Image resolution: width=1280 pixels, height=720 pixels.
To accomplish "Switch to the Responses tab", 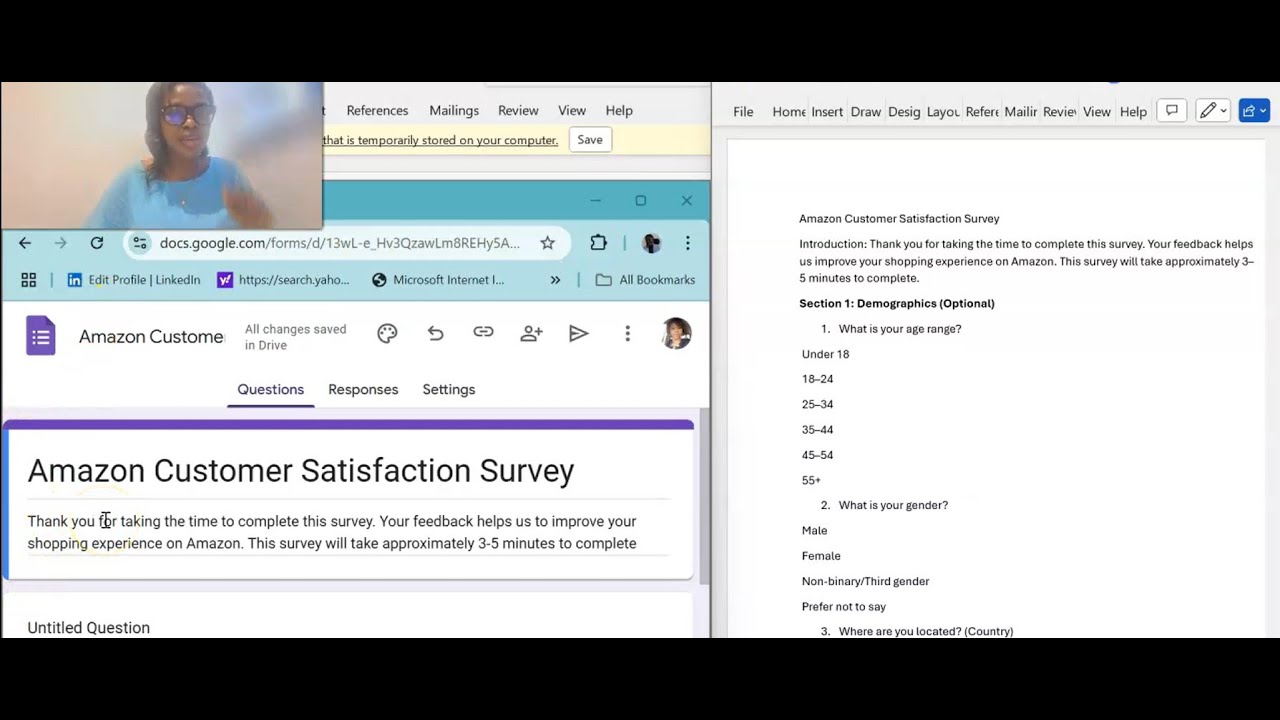I will pyautogui.click(x=363, y=389).
